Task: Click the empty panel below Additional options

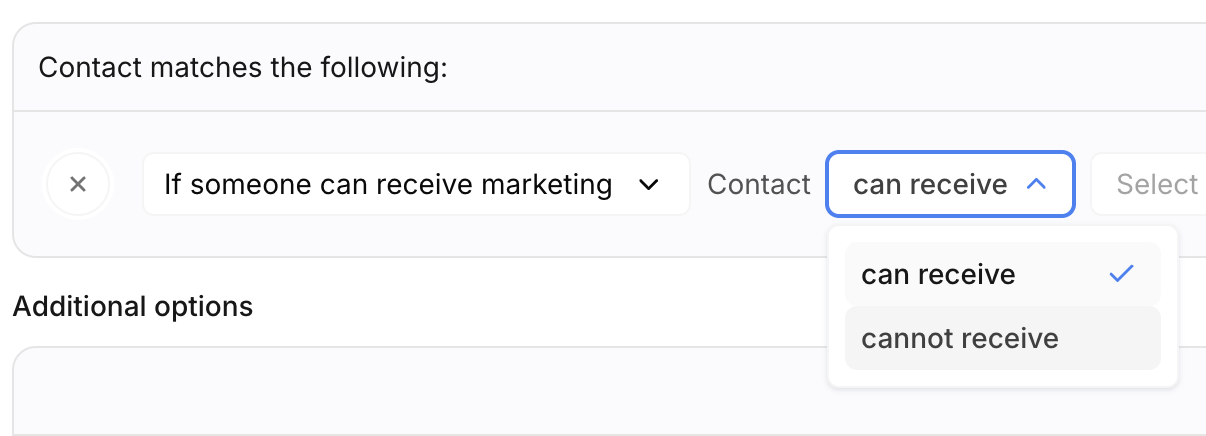Action: tap(400, 395)
